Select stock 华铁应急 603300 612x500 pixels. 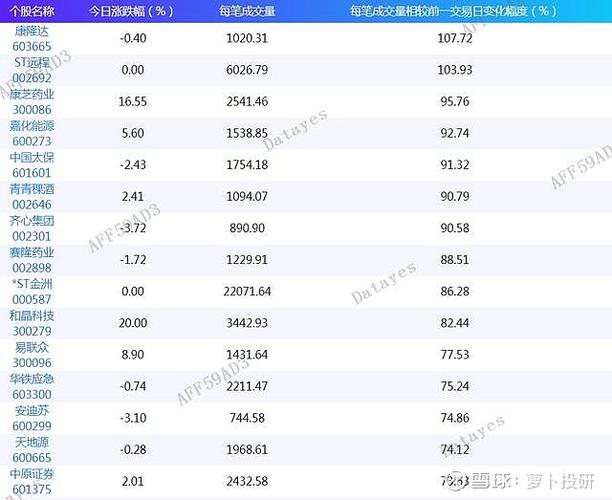(x=32, y=386)
